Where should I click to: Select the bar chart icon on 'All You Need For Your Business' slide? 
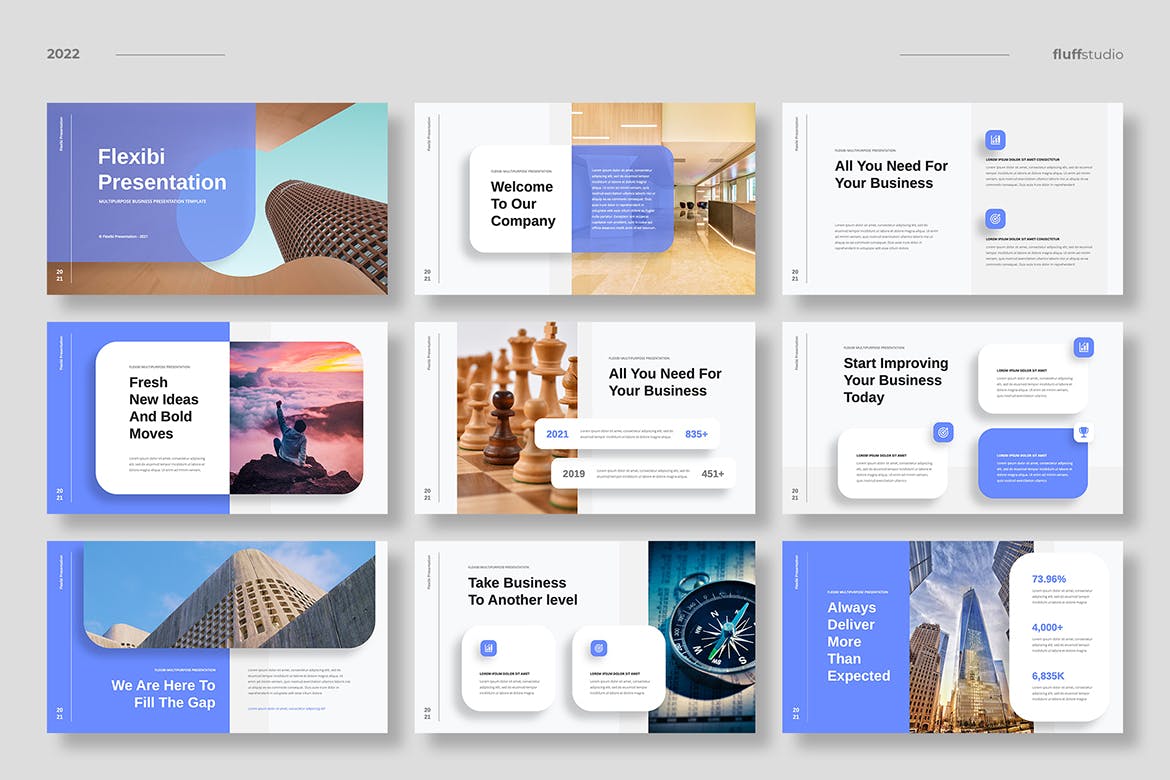tap(996, 140)
